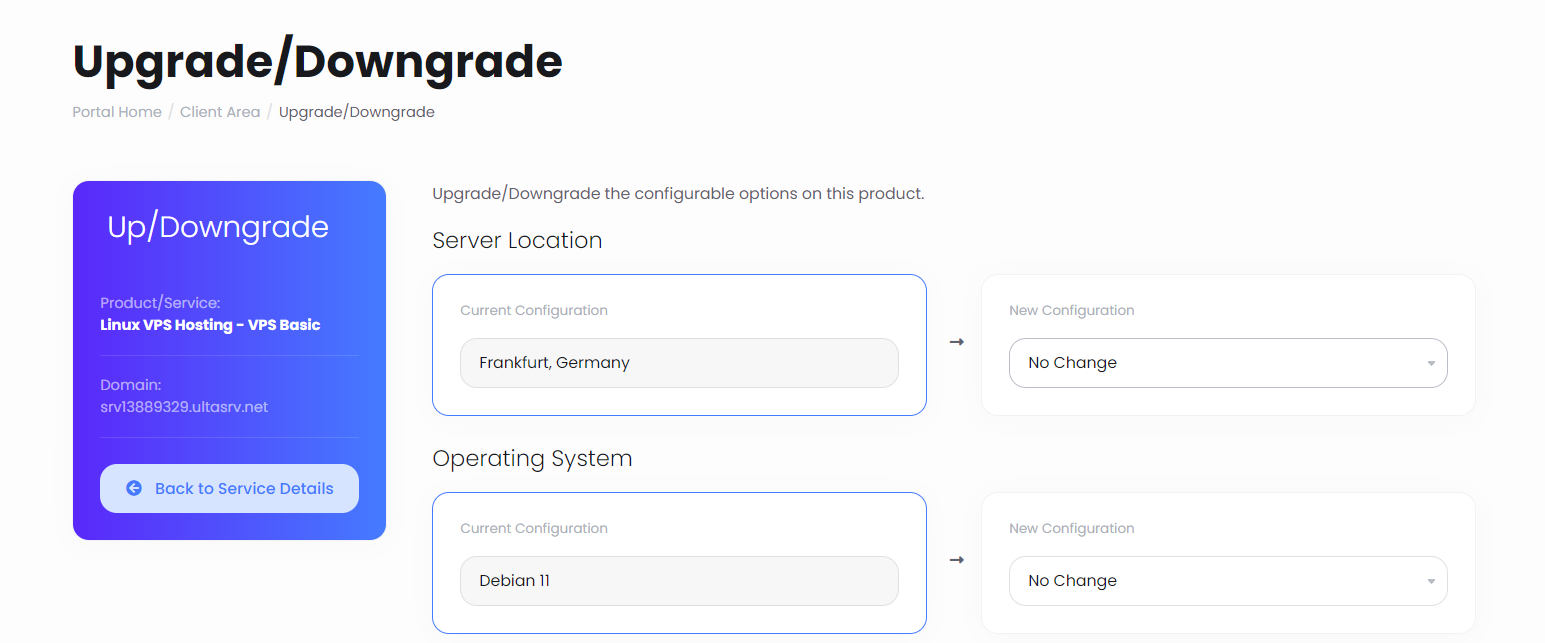
Task: Open the Server Location dropdown chevron
Action: click(1430, 362)
